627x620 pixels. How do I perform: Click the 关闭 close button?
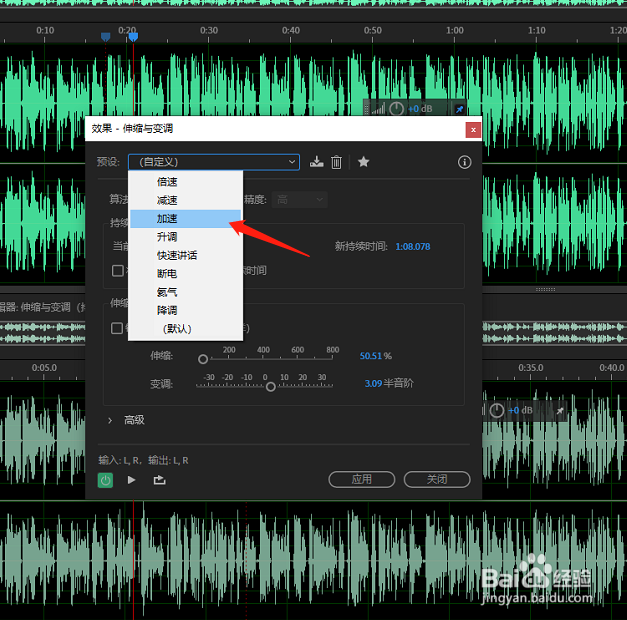pos(437,479)
